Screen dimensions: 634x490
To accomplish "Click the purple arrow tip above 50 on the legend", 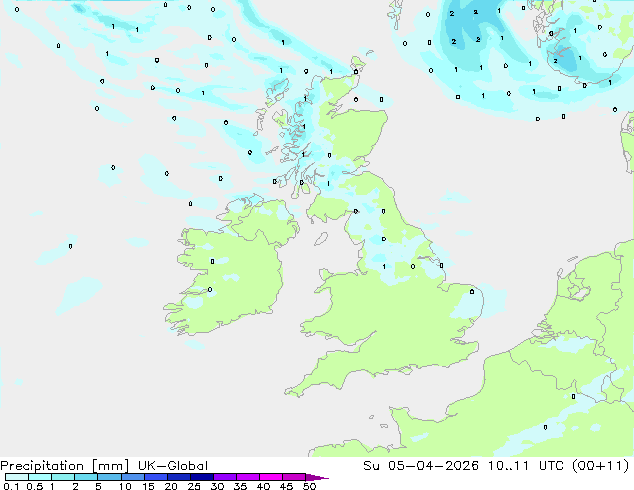I will coord(317,477).
